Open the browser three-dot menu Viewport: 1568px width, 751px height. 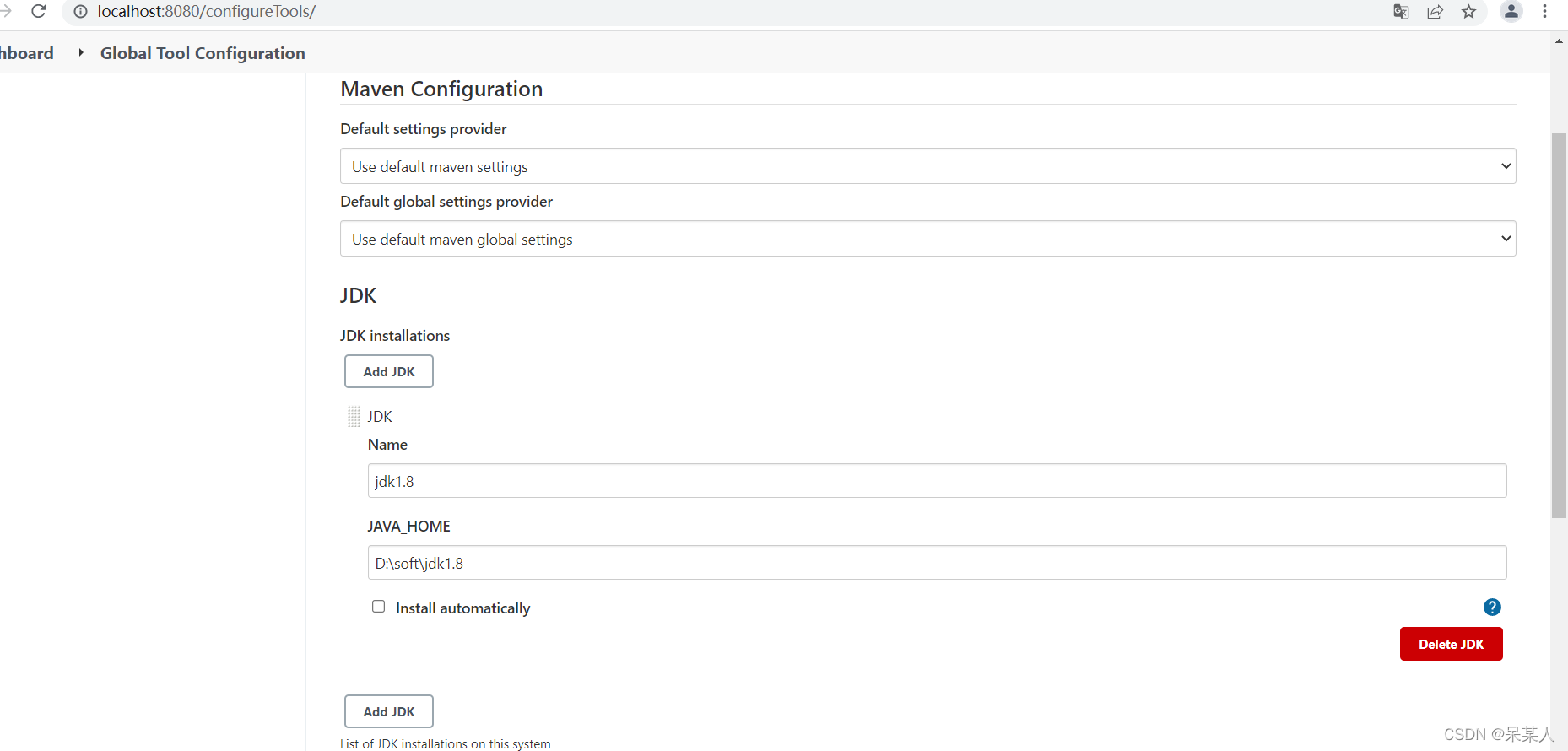pos(1544,11)
